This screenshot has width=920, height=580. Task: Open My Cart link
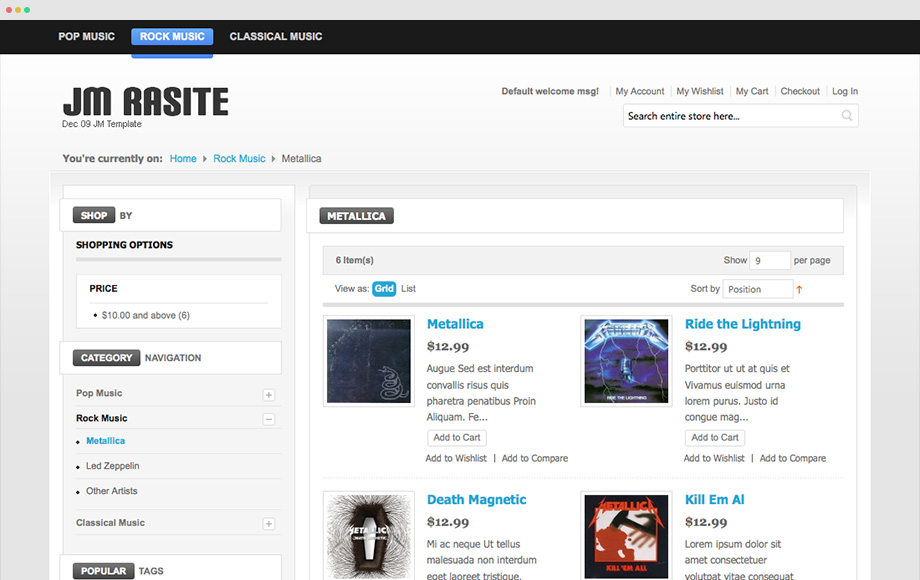752,91
